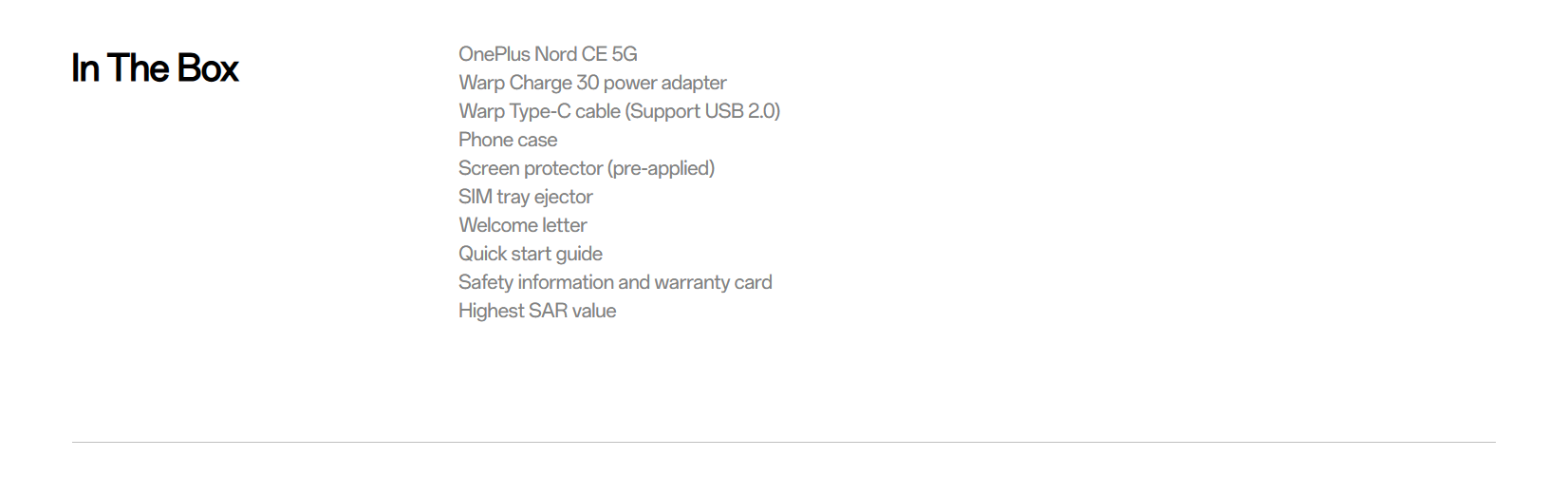This screenshot has width=1568, height=495.
Task: Click the OnePlus Nord CE 5G text
Action: point(548,54)
